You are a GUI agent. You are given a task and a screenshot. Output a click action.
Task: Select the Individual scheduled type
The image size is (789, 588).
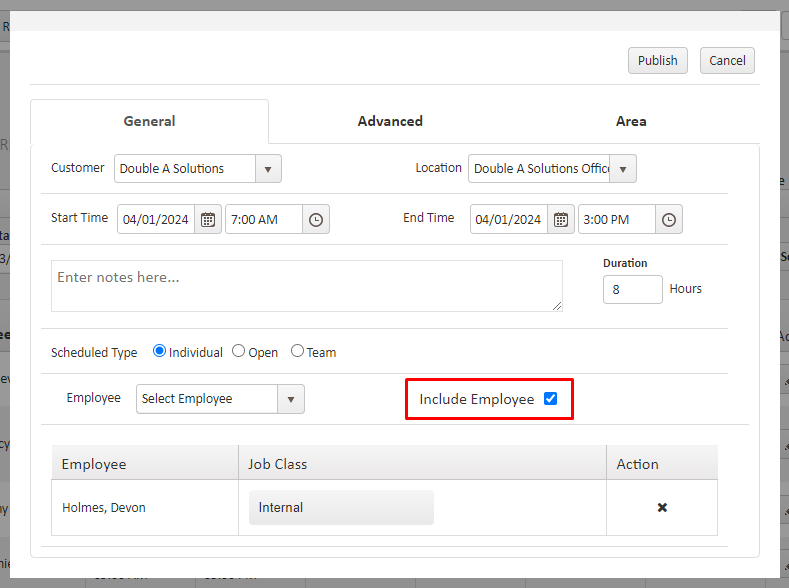[x=160, y=351]
